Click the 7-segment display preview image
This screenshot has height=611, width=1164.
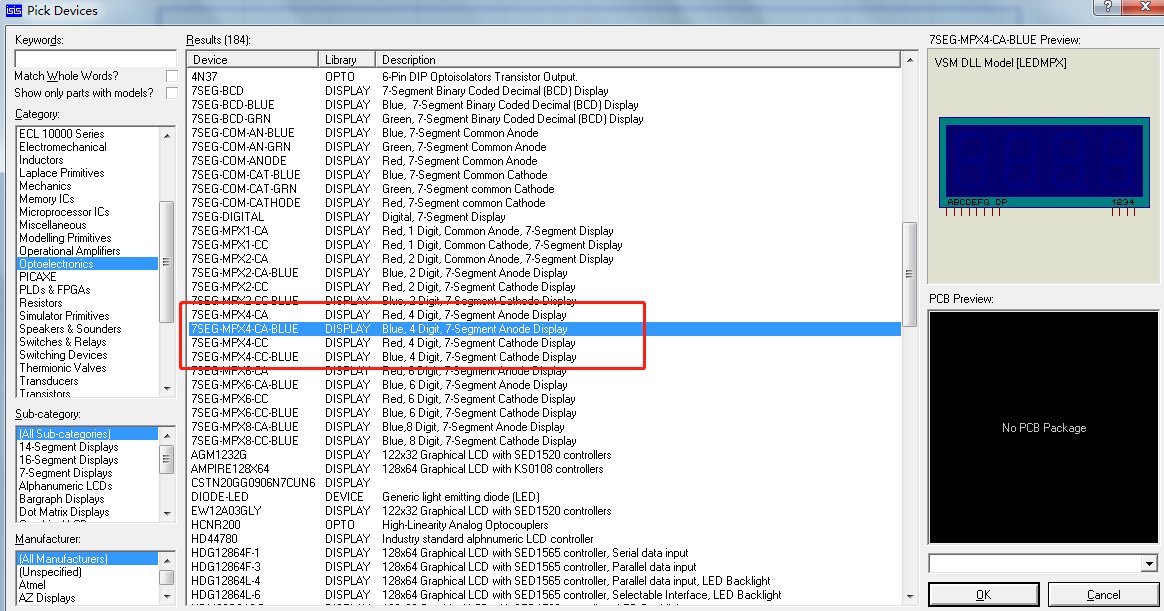(1040, 165)
